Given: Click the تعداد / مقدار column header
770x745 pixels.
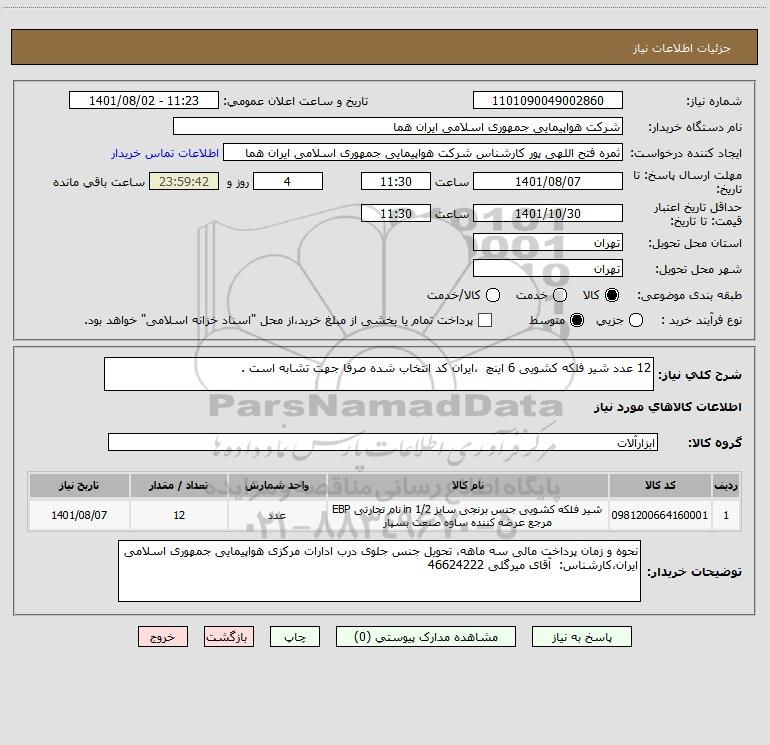Looking at the screenshot, I should pyautogui.click(x=179, y=486).
